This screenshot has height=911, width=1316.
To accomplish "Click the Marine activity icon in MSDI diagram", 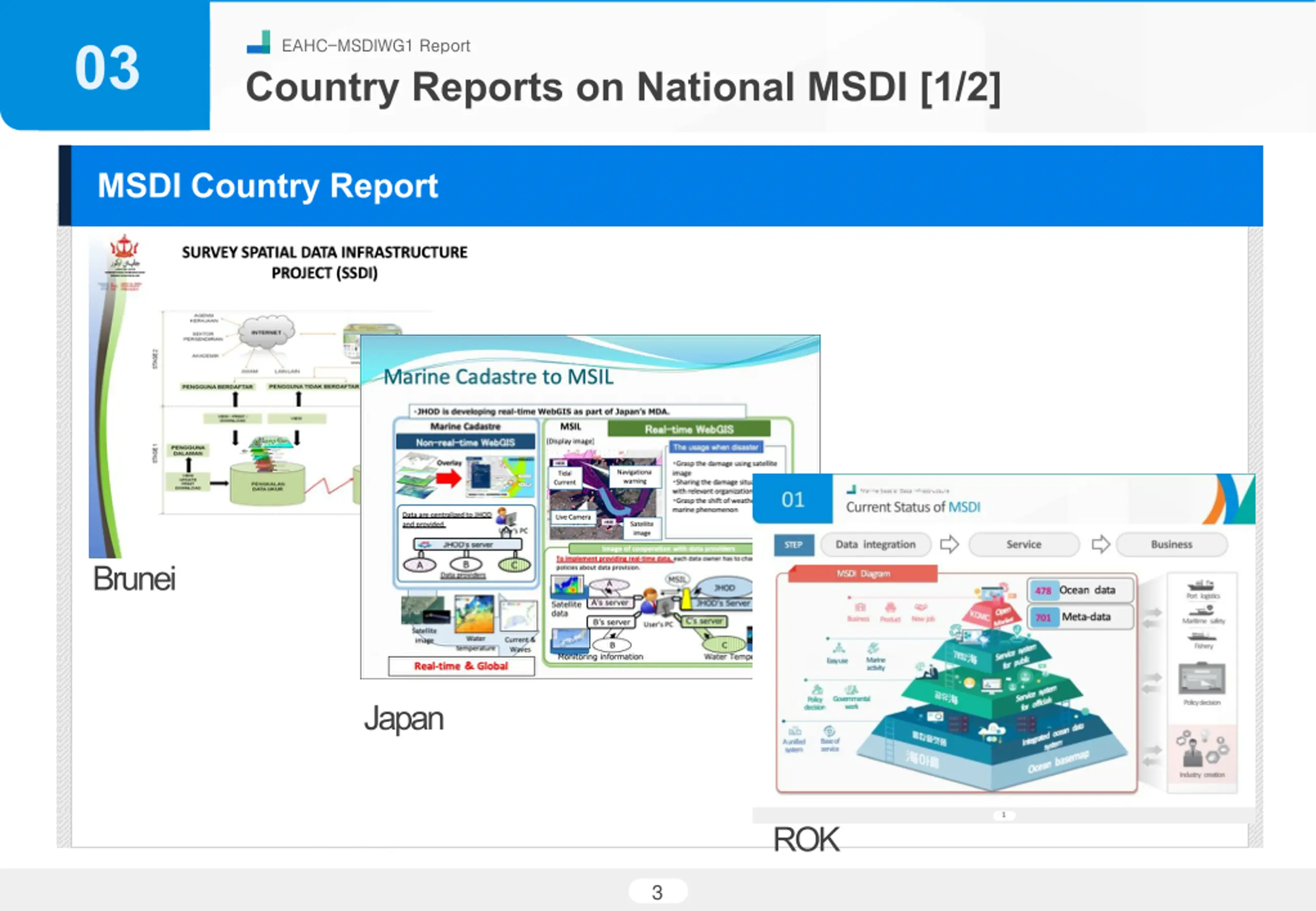I will [x=873, y=648].
